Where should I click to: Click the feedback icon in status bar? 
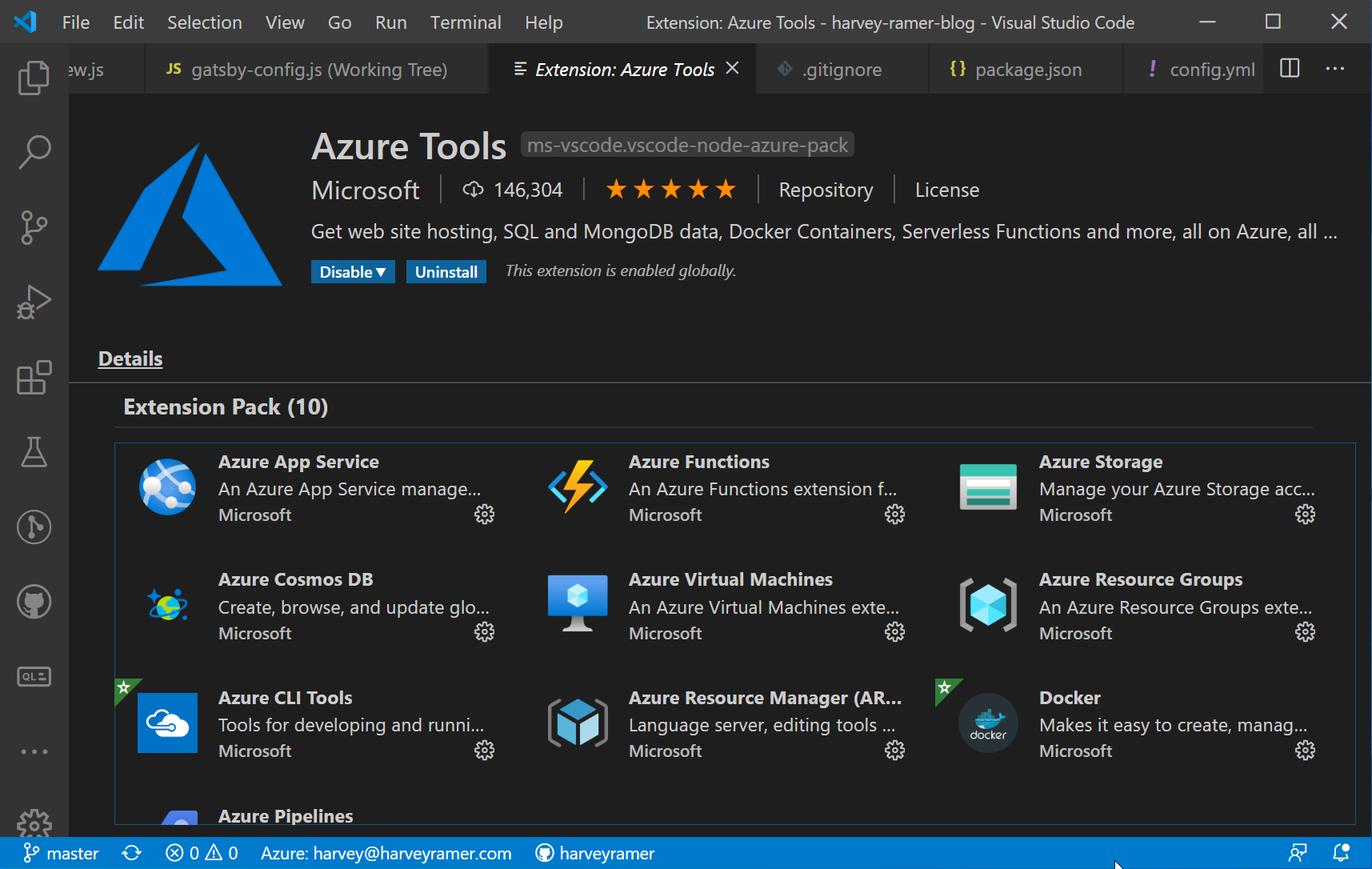(1298, 853)
